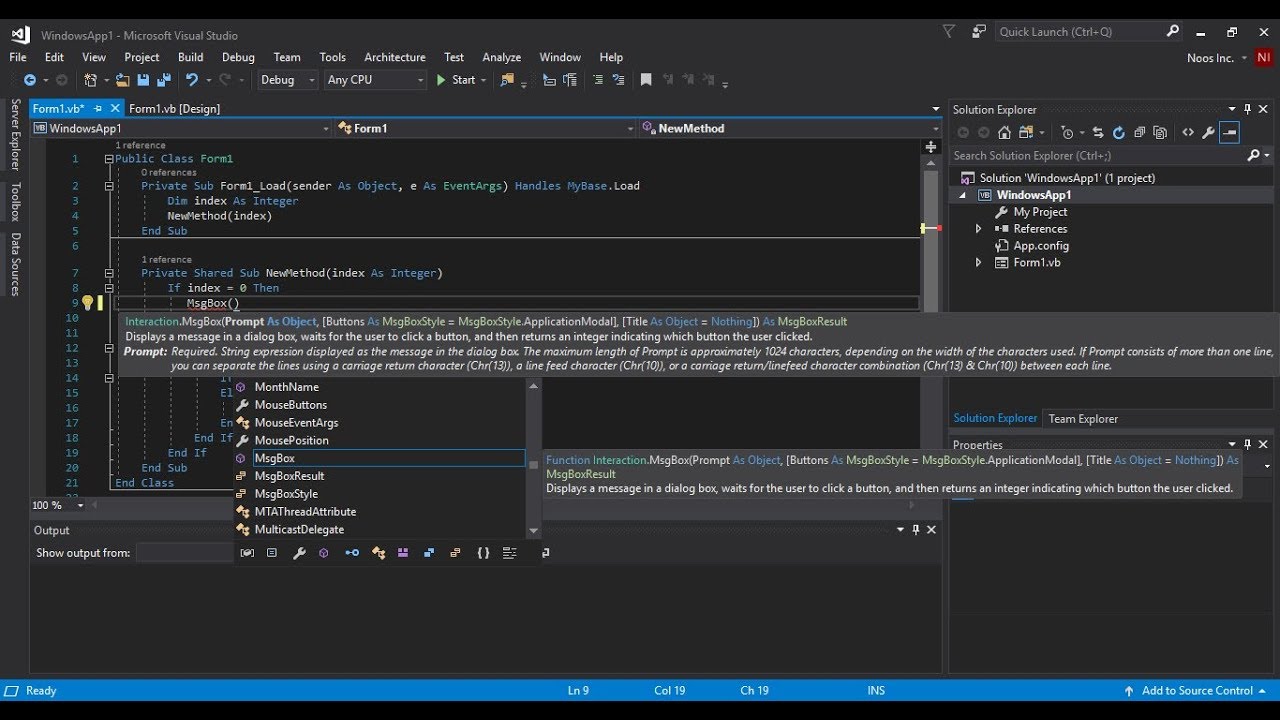Close the Form1.vb tab

coord(115,108)
